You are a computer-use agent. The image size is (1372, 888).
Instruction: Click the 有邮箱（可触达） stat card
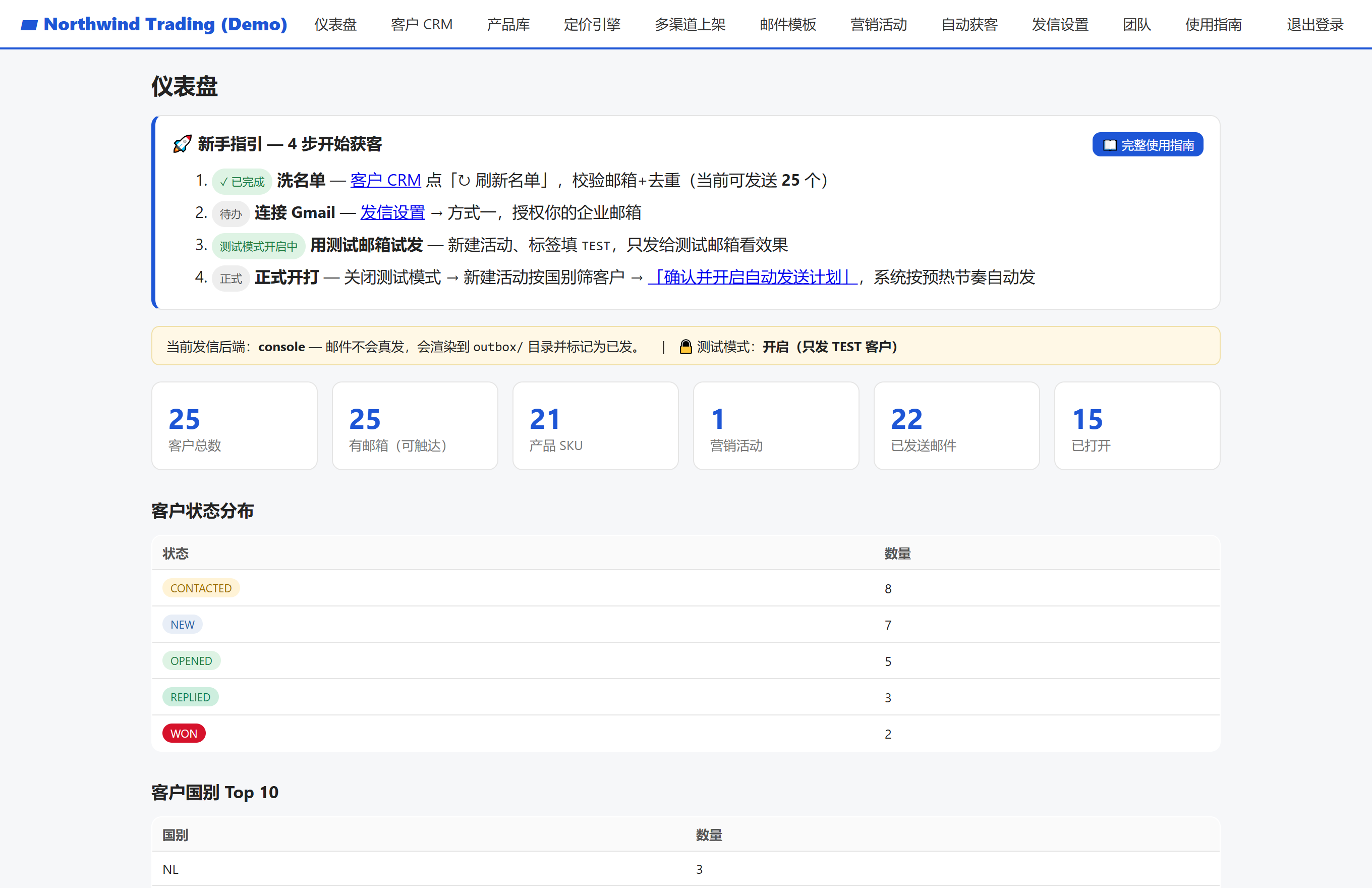click(415, 426)
